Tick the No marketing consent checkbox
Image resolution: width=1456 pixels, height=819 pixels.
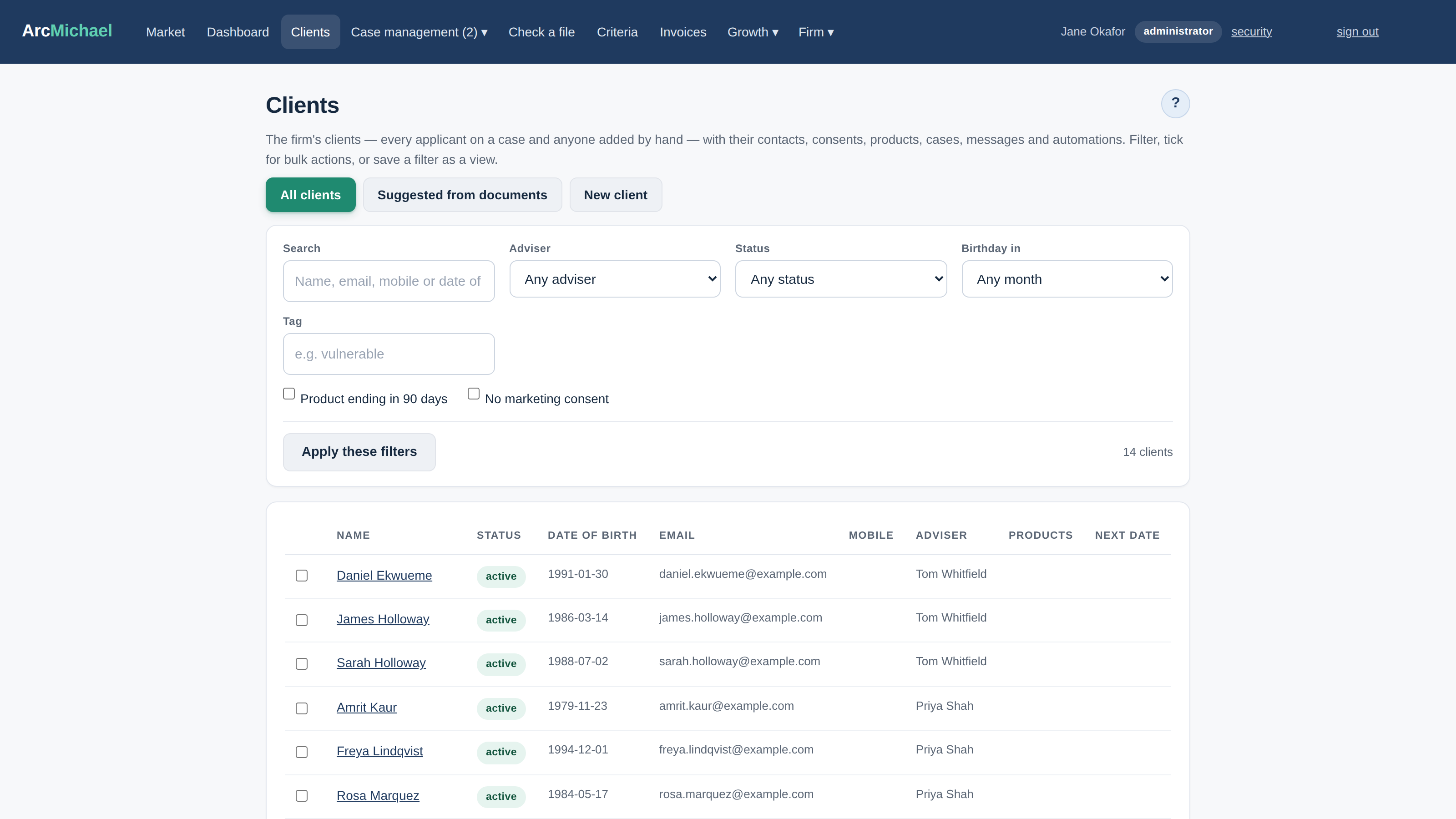coord(474,394)
